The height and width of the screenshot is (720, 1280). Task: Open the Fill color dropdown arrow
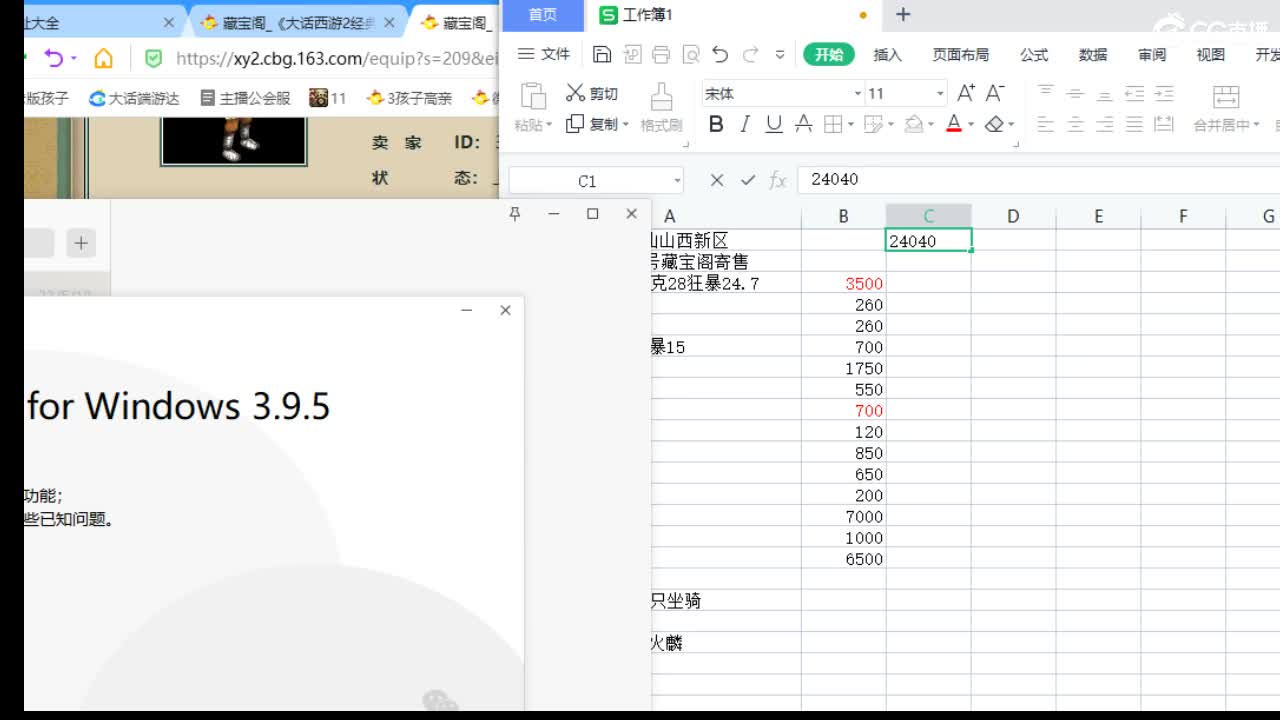point(931,125)
